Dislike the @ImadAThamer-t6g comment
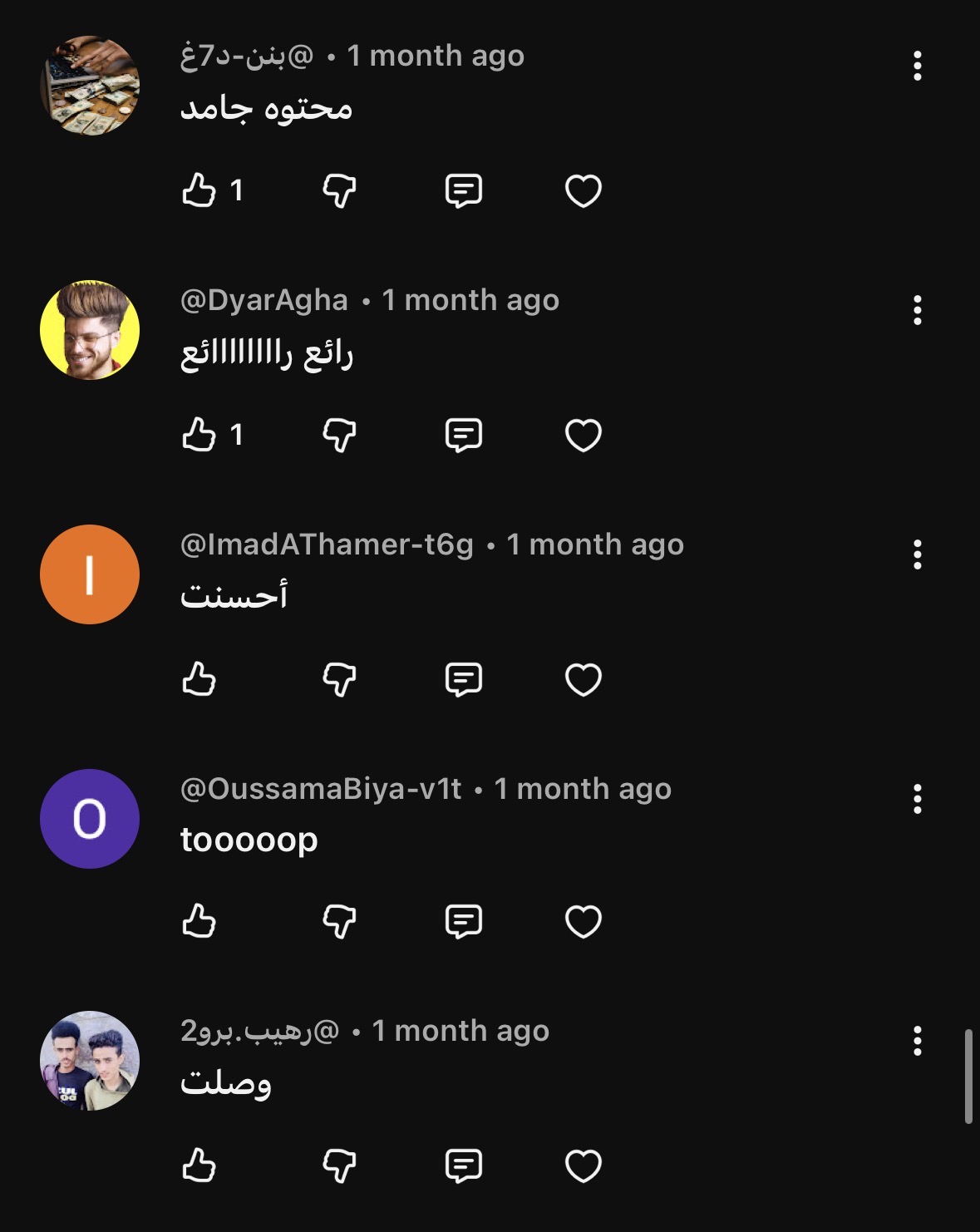Screen dimensions: 980x1232 coord(339,679)
